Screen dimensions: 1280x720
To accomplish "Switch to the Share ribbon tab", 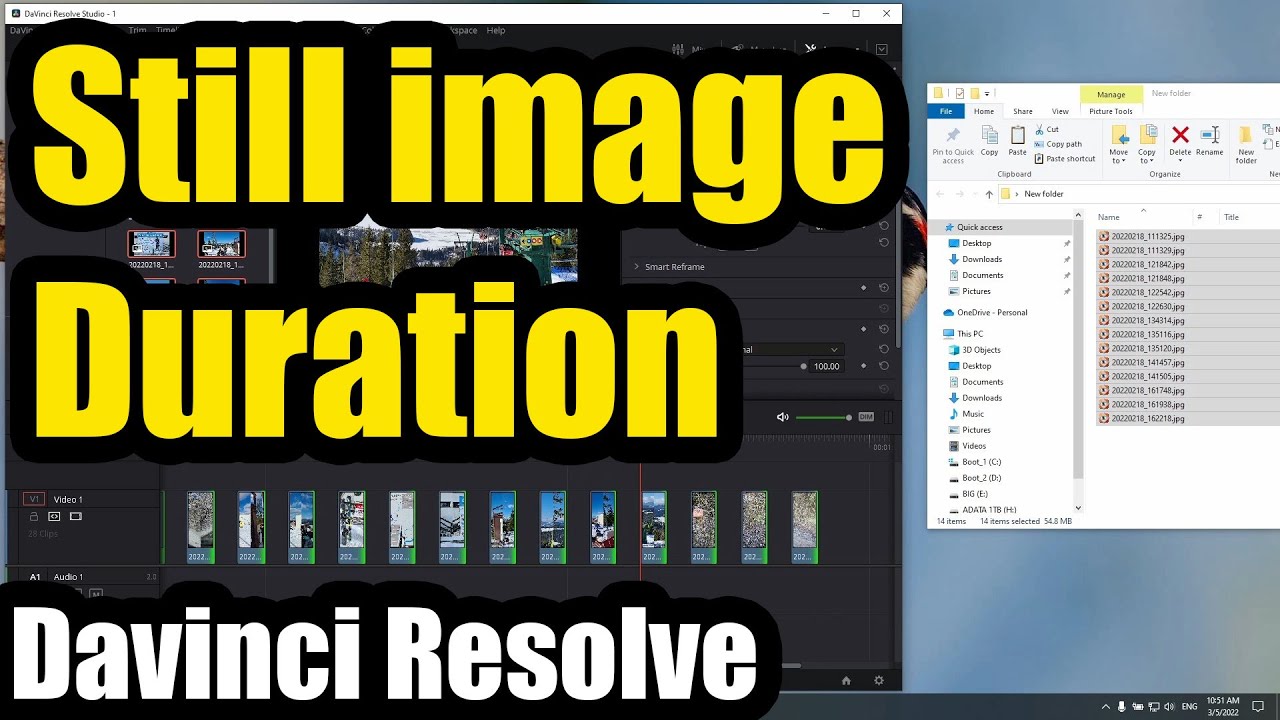I will (x=1023, y=111).
